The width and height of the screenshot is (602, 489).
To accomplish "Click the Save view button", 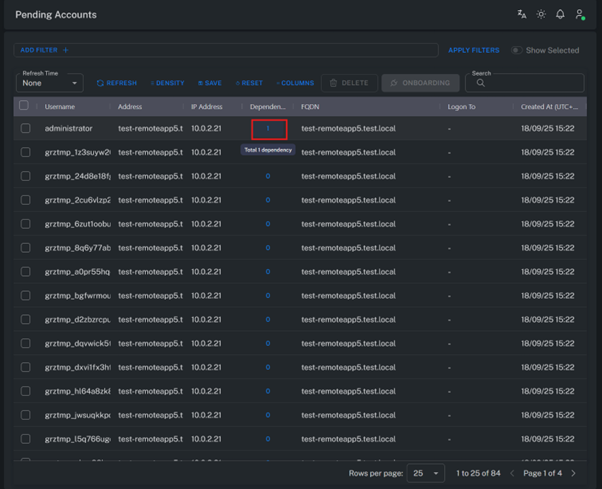I will click(210, 83).
